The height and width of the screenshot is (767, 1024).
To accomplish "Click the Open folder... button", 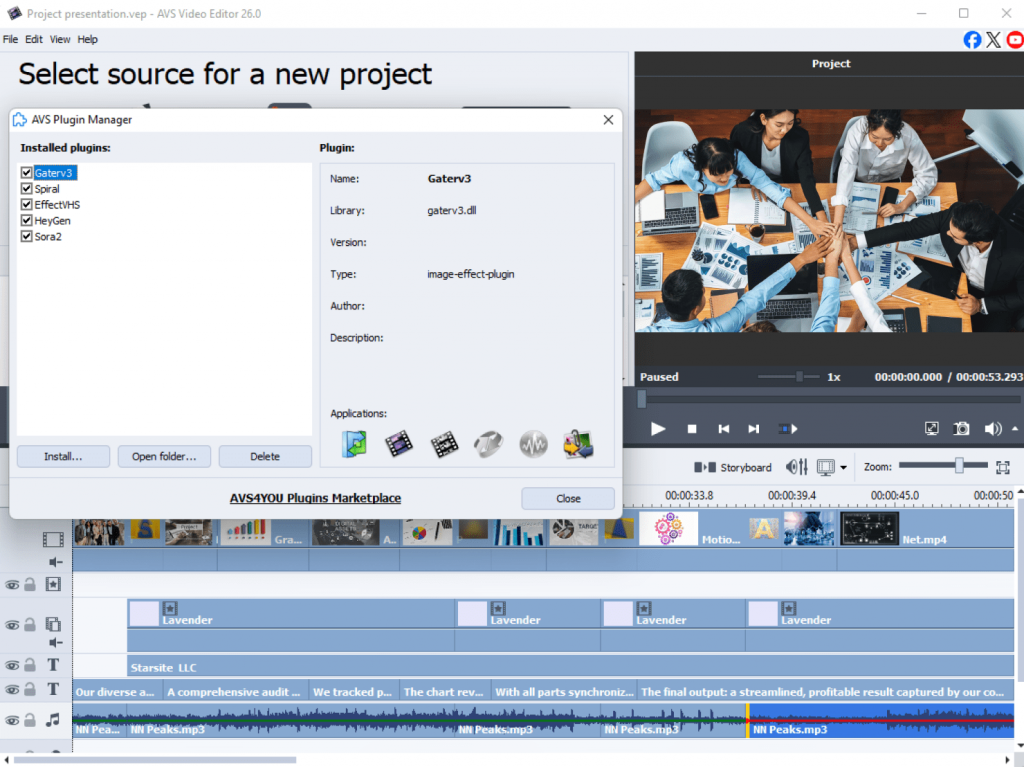I will coord(164,456).
